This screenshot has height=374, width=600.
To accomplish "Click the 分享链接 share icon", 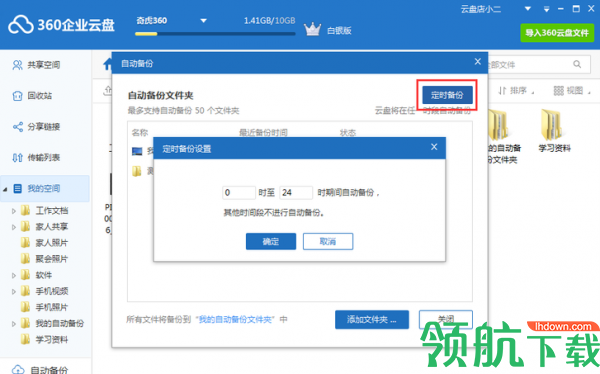I will pos(18,127).
